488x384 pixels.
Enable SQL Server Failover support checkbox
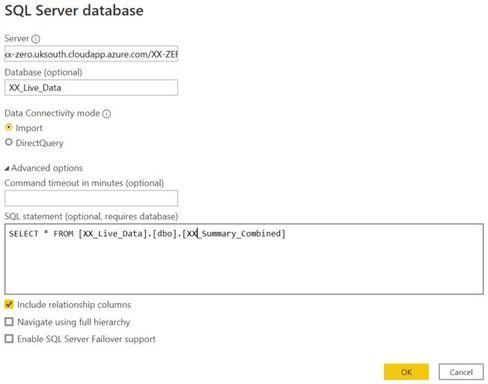pos(9,339)
